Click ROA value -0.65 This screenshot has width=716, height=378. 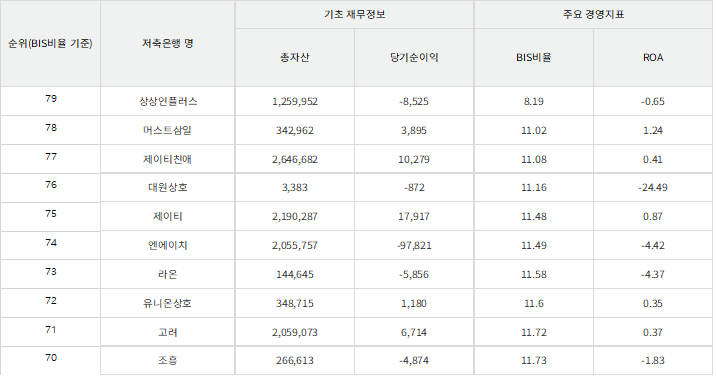(x=653, y=102)
